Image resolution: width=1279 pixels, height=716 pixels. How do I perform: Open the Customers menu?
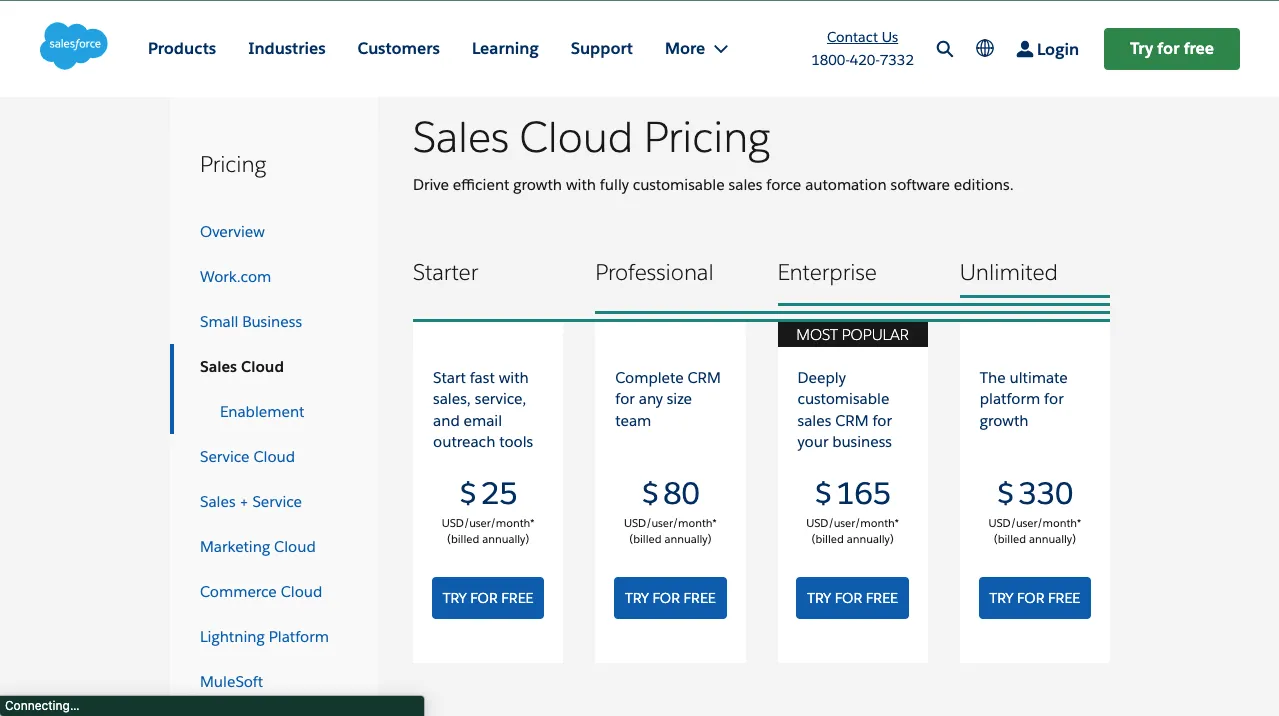tap(398, 48)
